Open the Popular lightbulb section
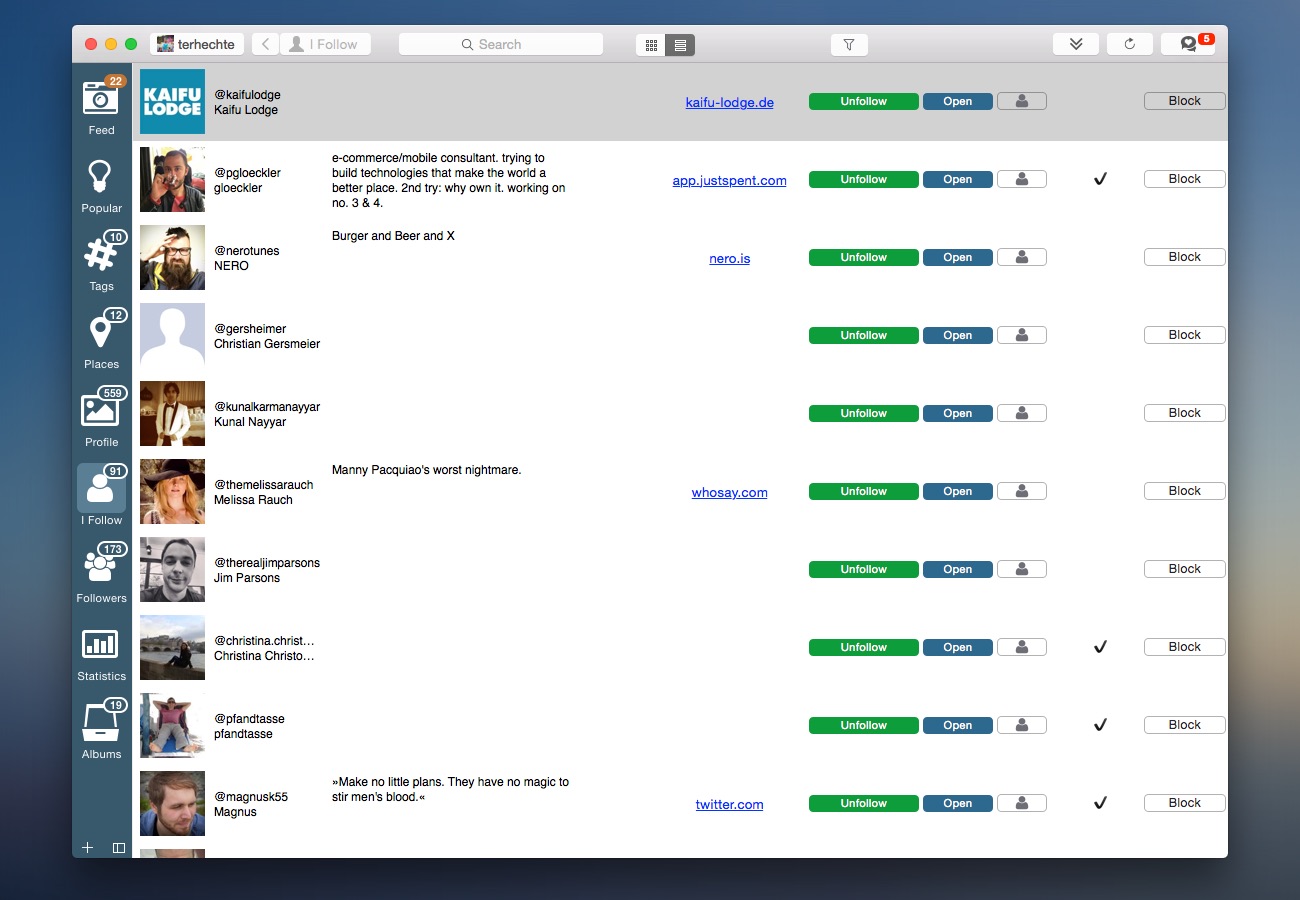1300x900 pixels. pos(101,183)
